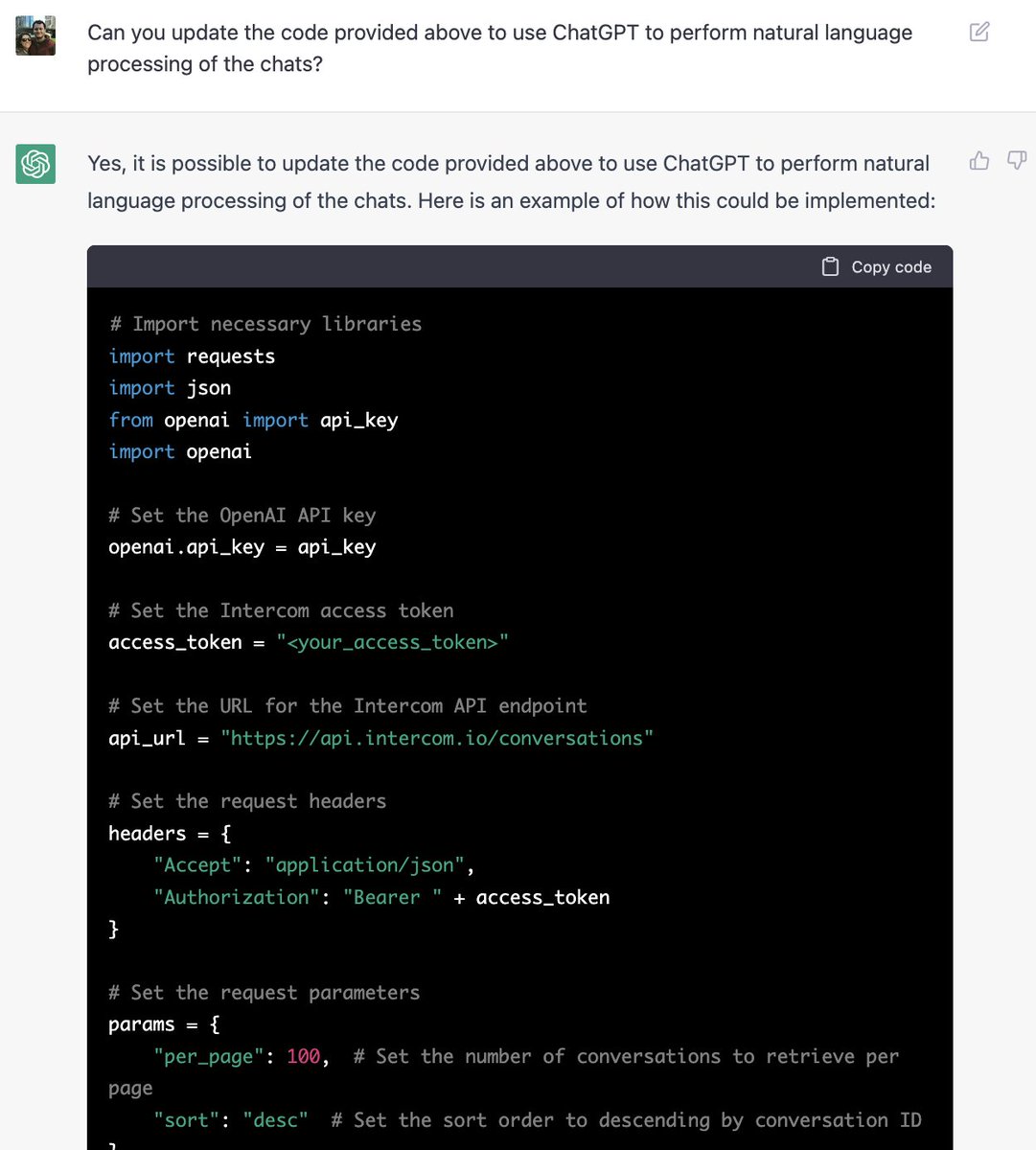Give the response a thumbs down
Screen dimensions: 1036x1150
click(1017, 160)
